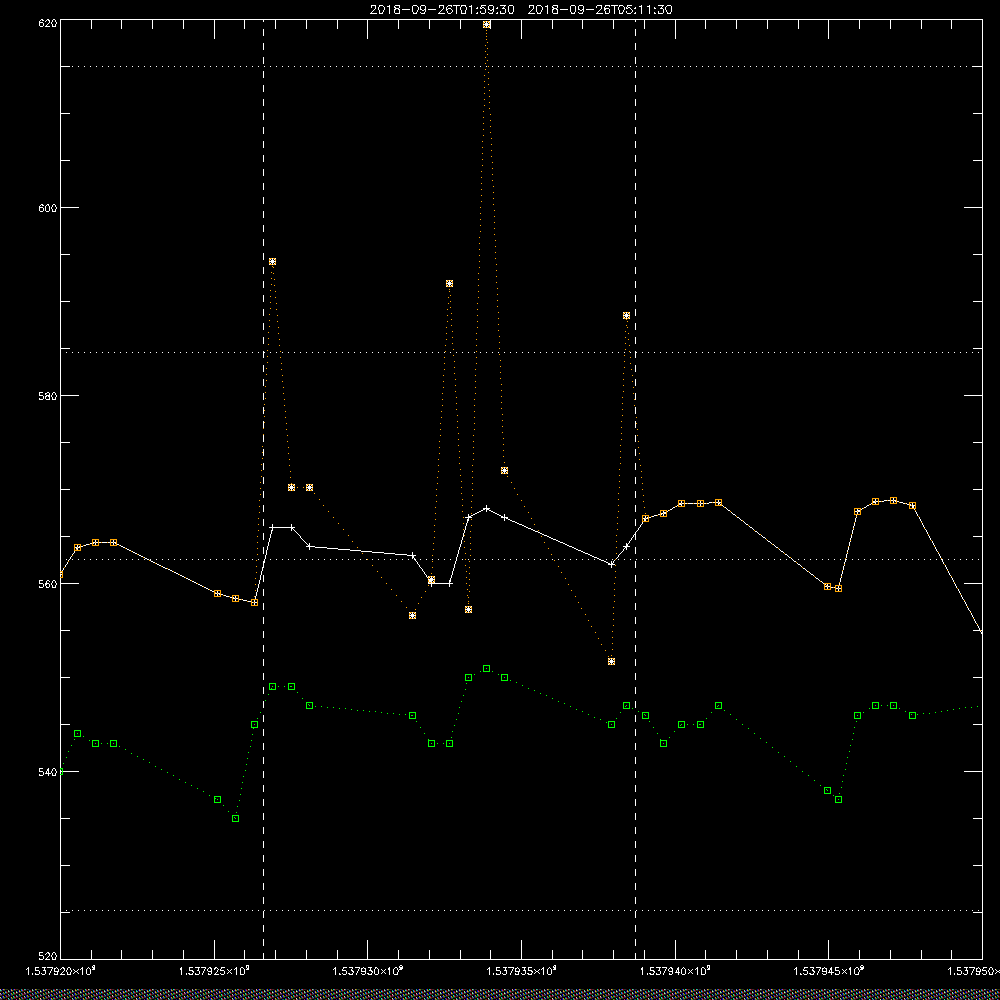
Task: Select the y-axis label 600
Action: [x=48, y=208]
